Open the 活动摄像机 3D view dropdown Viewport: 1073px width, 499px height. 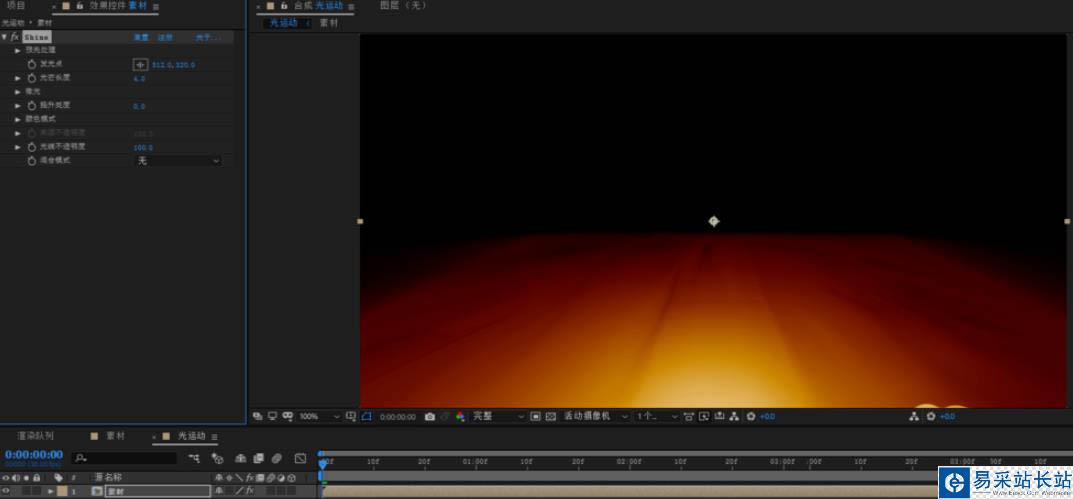tap(595, 416)
